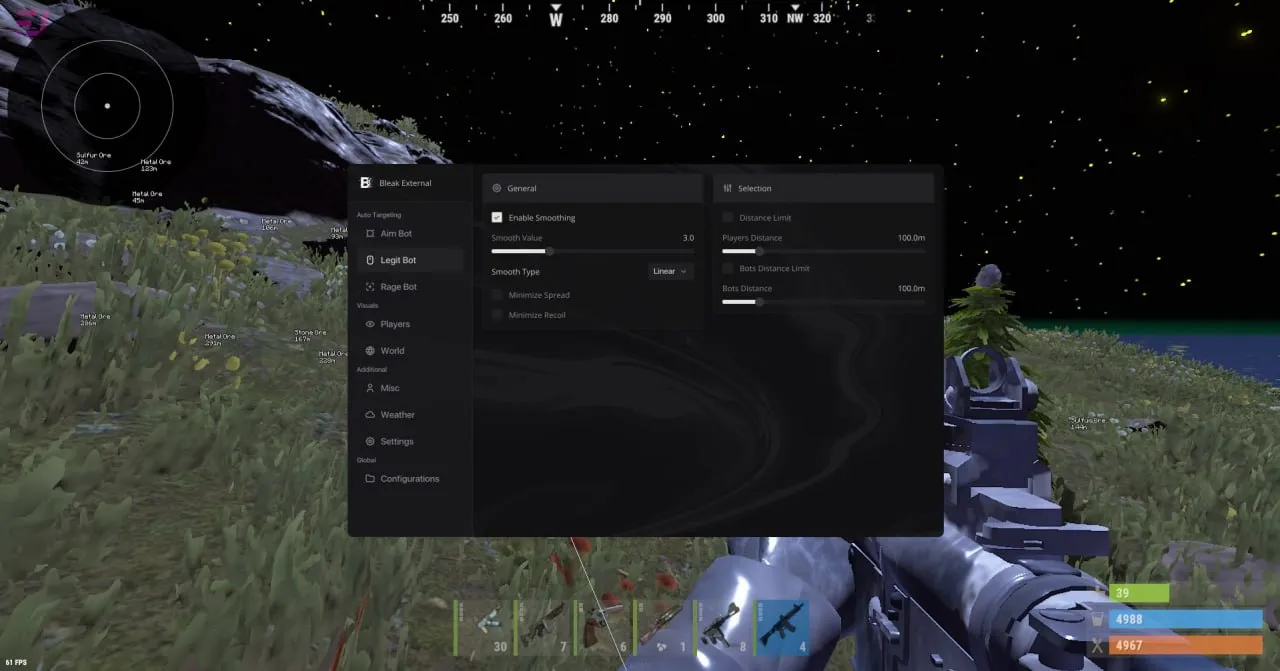This screenshot has width=1280, height=671.
Task: Click the Weather cloud icon
Action: (370, 415)
